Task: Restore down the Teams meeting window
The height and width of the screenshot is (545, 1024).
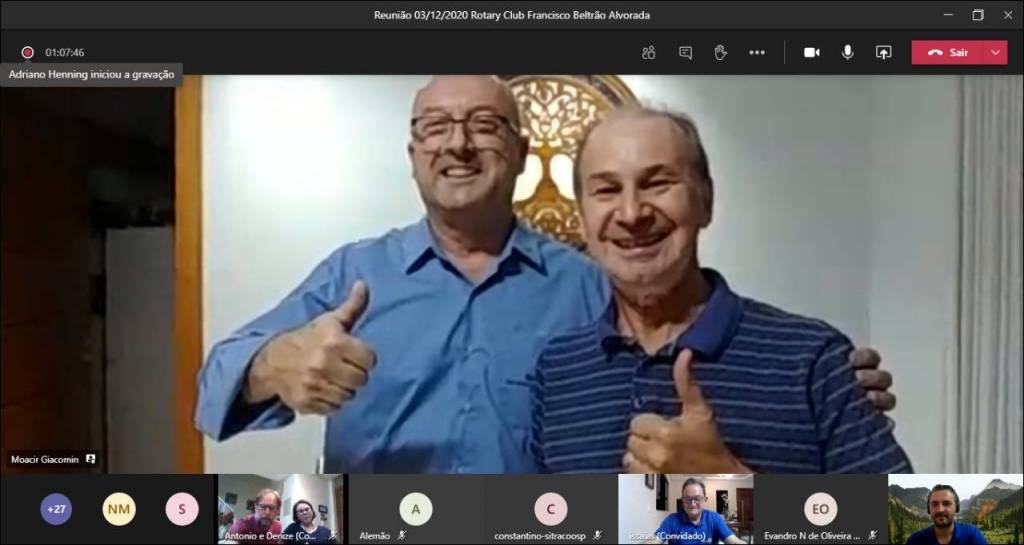Action: [977, 14]
